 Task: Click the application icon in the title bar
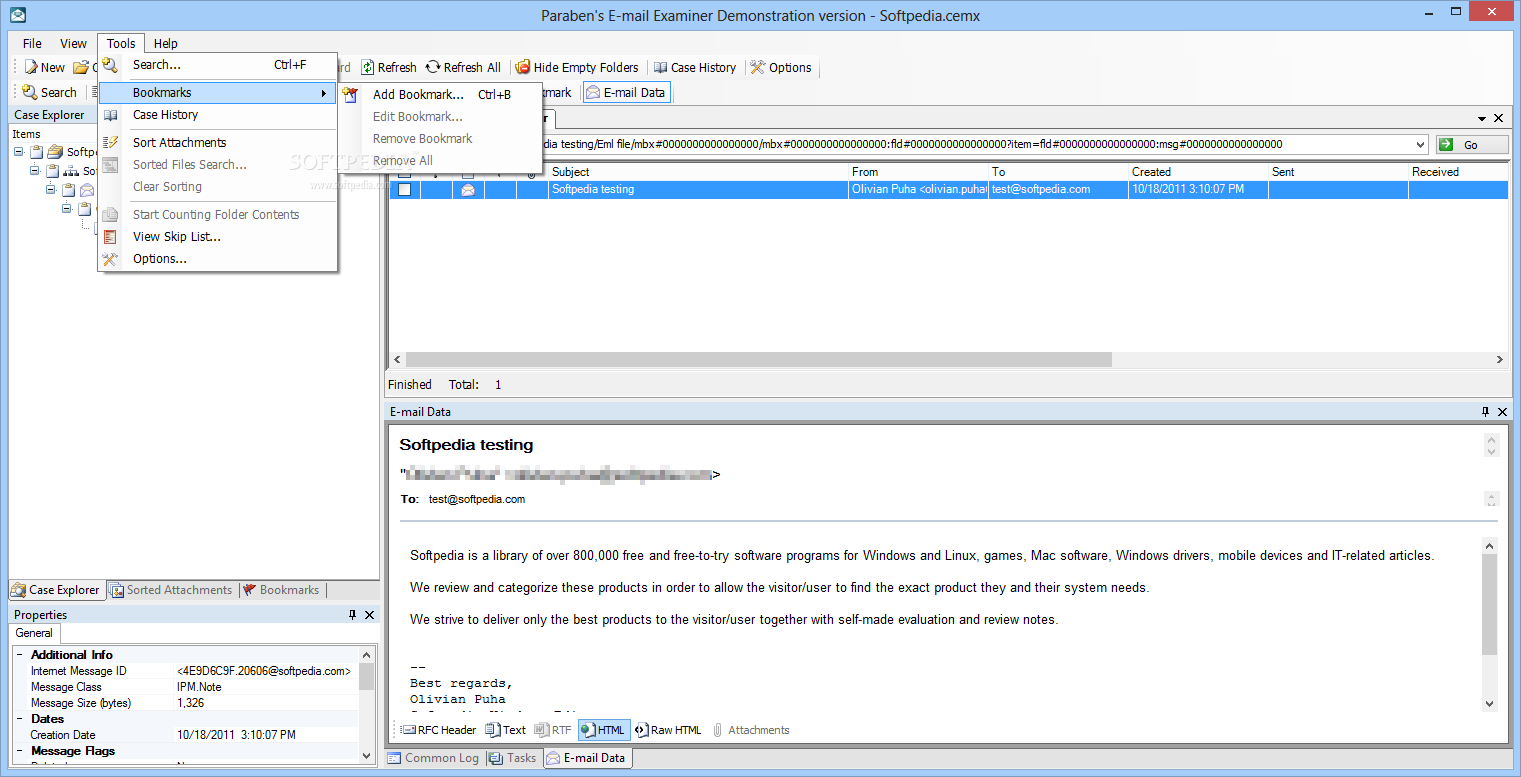click(17, 14)
